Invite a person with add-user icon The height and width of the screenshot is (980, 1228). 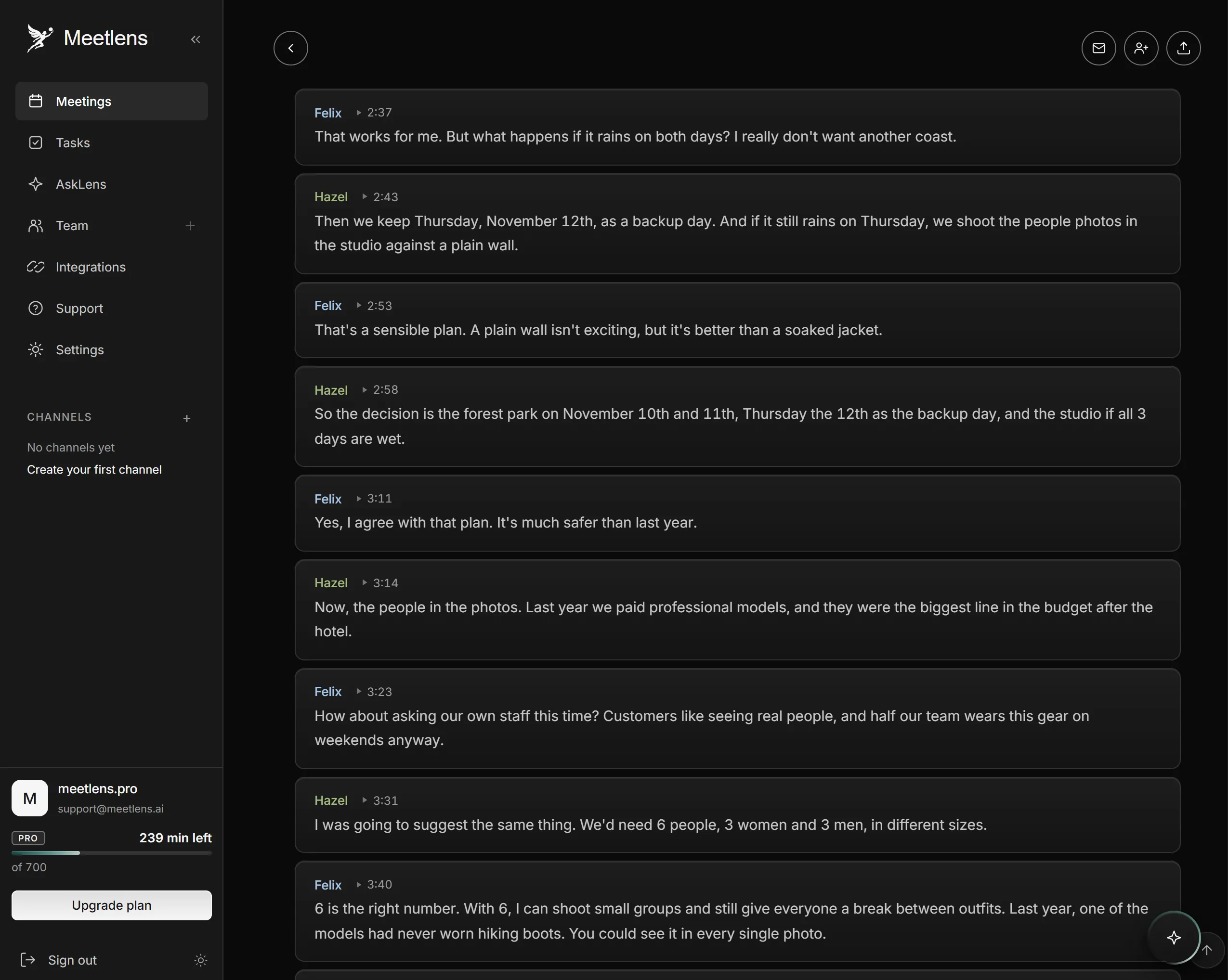(x=1141, y=48)
